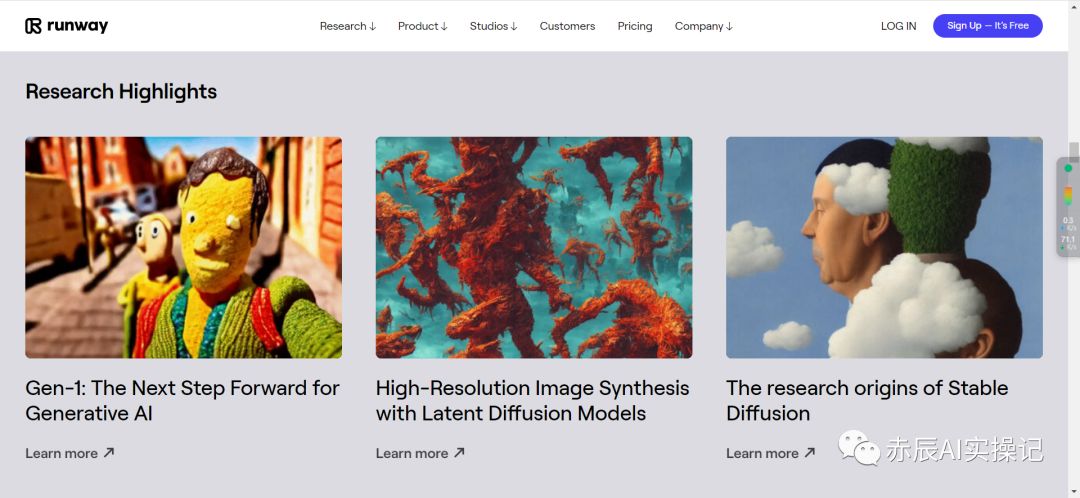This screenshot has width=1080, height=498.
Task: Open the cloud-head Stable Diffusion thumbnail
Action: pyautogui.click(x=884, y=247)
